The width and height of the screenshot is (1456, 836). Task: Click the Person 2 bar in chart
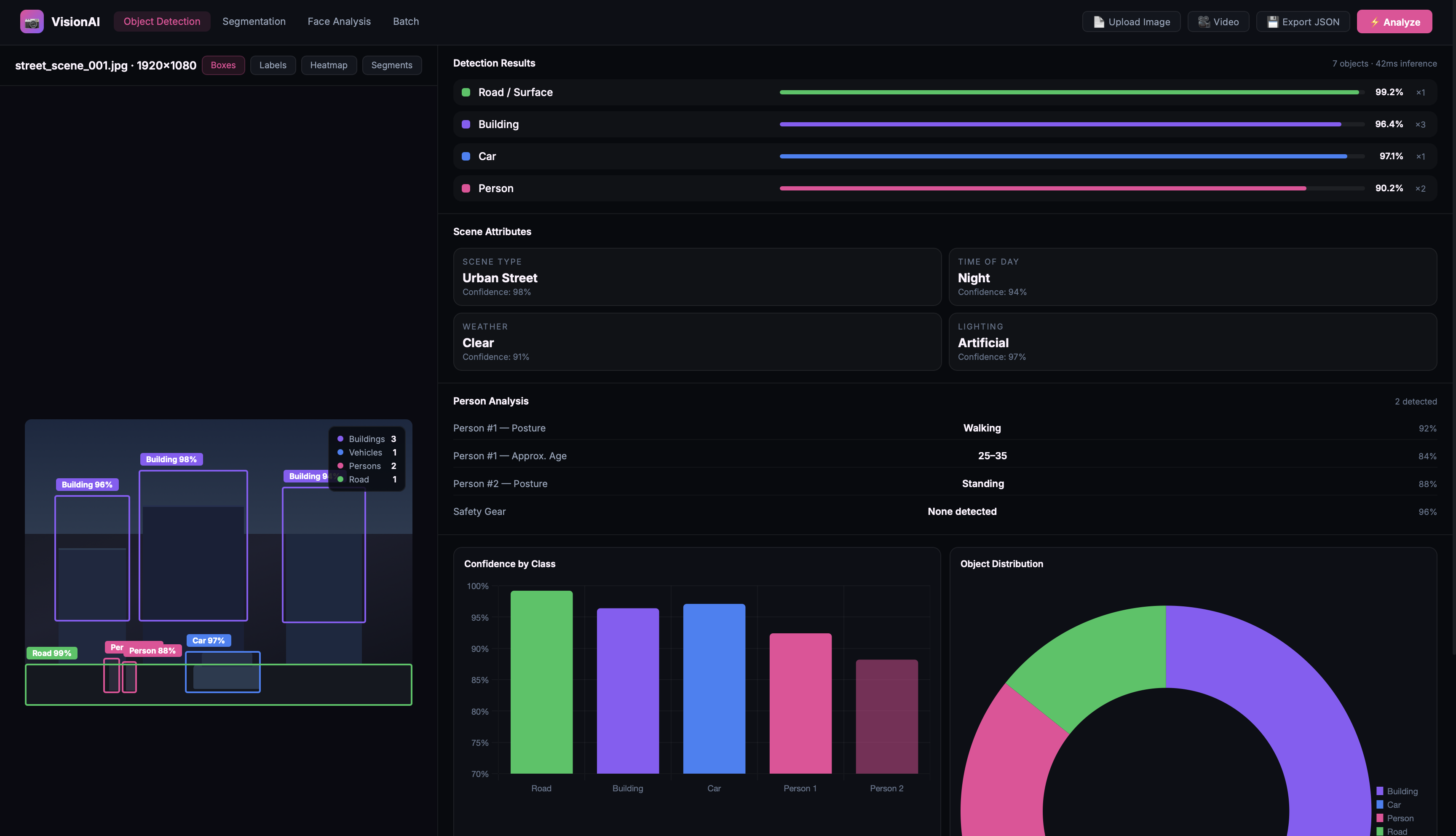[x=887, y=717]
